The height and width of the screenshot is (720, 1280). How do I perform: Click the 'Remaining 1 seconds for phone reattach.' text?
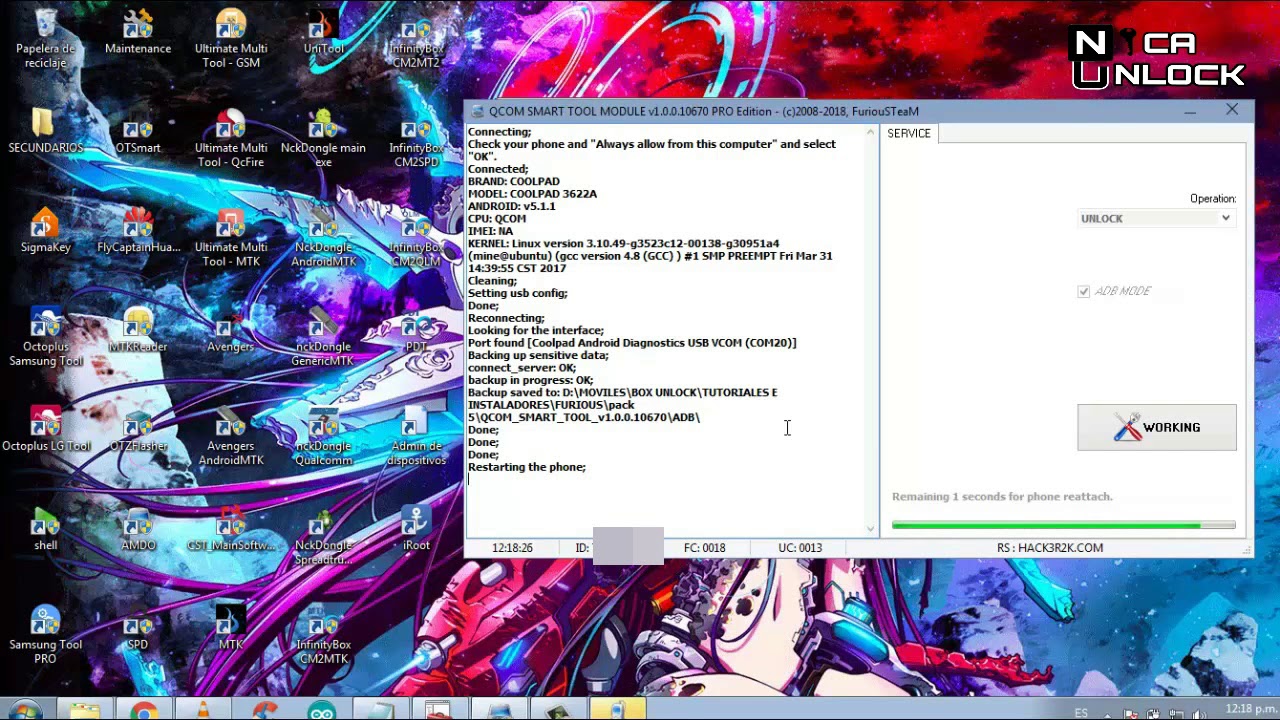[1002, 496]
